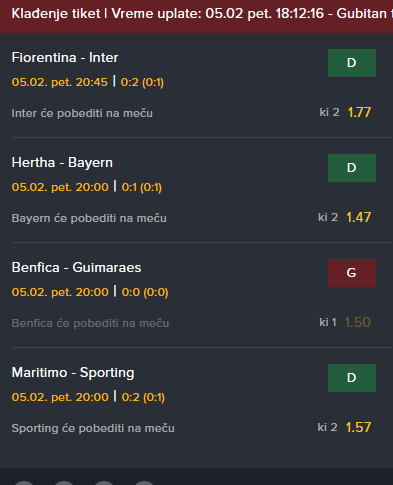This screenshot has width=393, height=485.
Task: Click 'Bayern će pobediti na meču' description
Action: 89,218
